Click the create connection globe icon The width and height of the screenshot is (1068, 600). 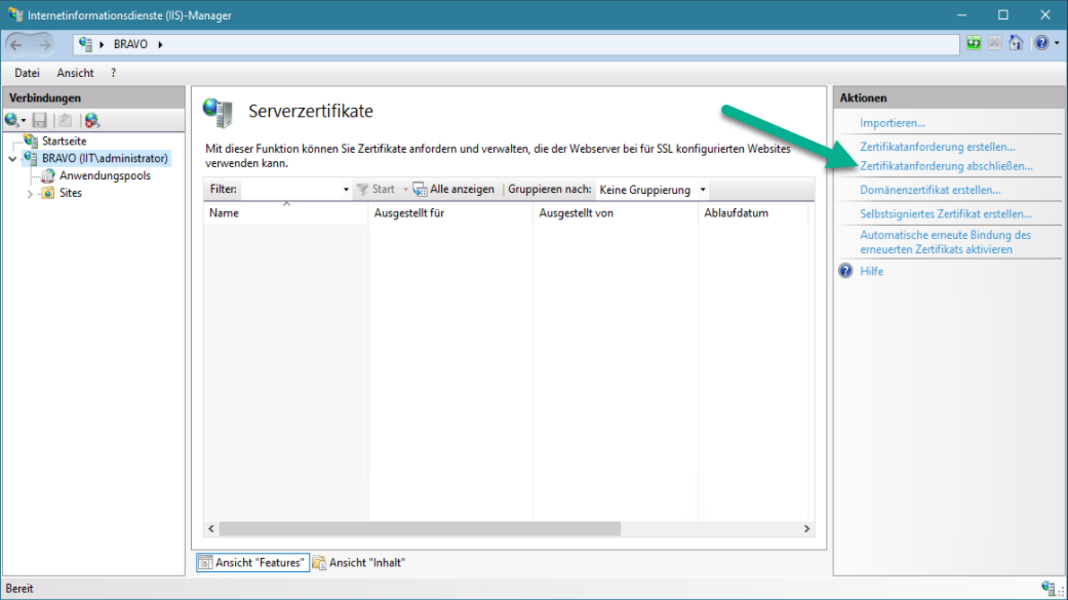tap(13, 120)
